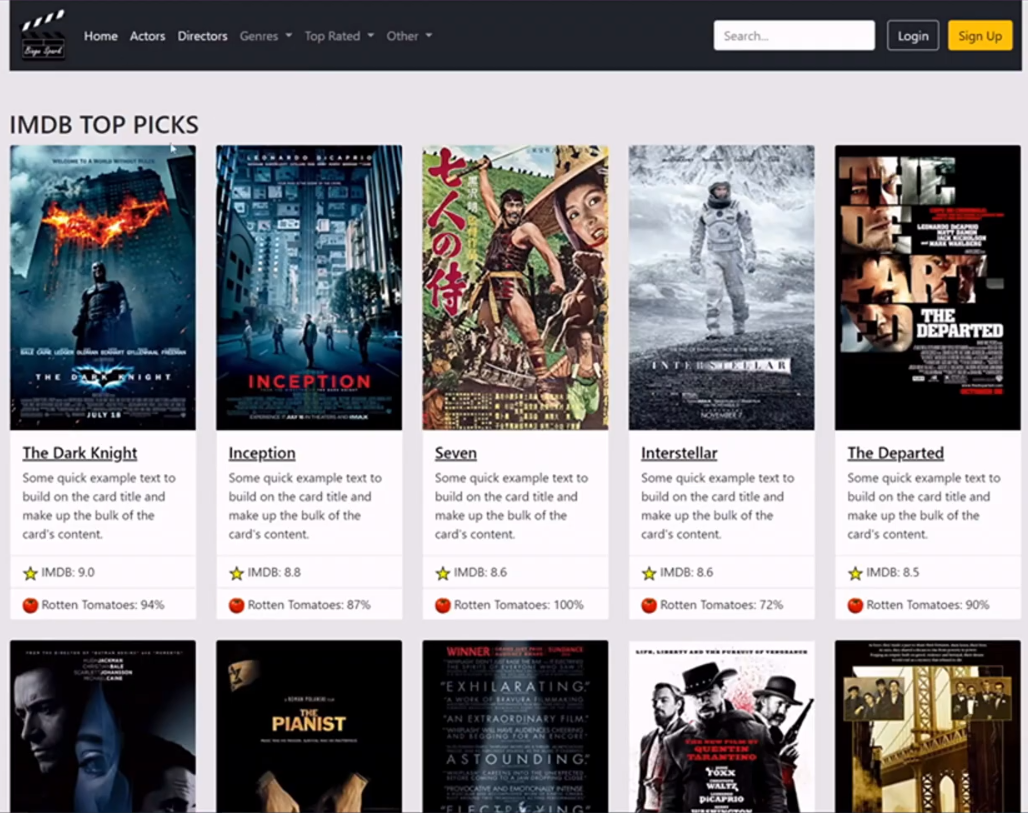Viewport: 1028px width, 813px height.
Task: Click the Tarantino film poster in second row
Action: [722, 726]
